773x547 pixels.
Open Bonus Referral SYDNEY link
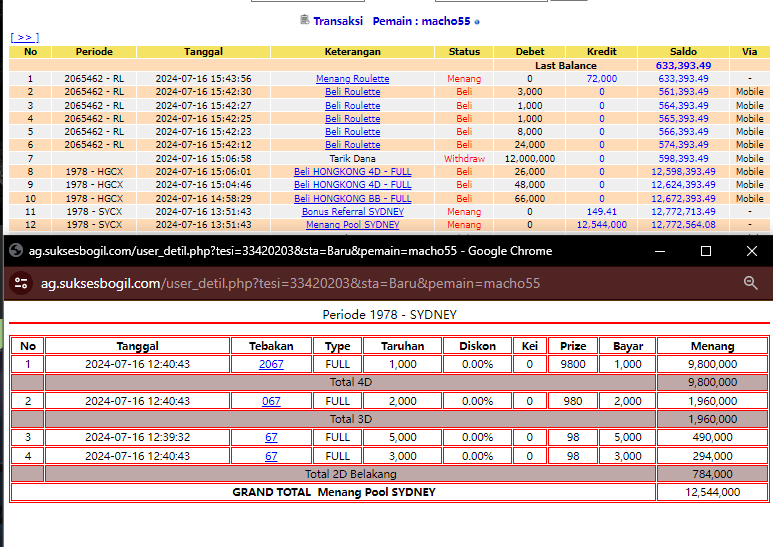(x=352, y=211)
